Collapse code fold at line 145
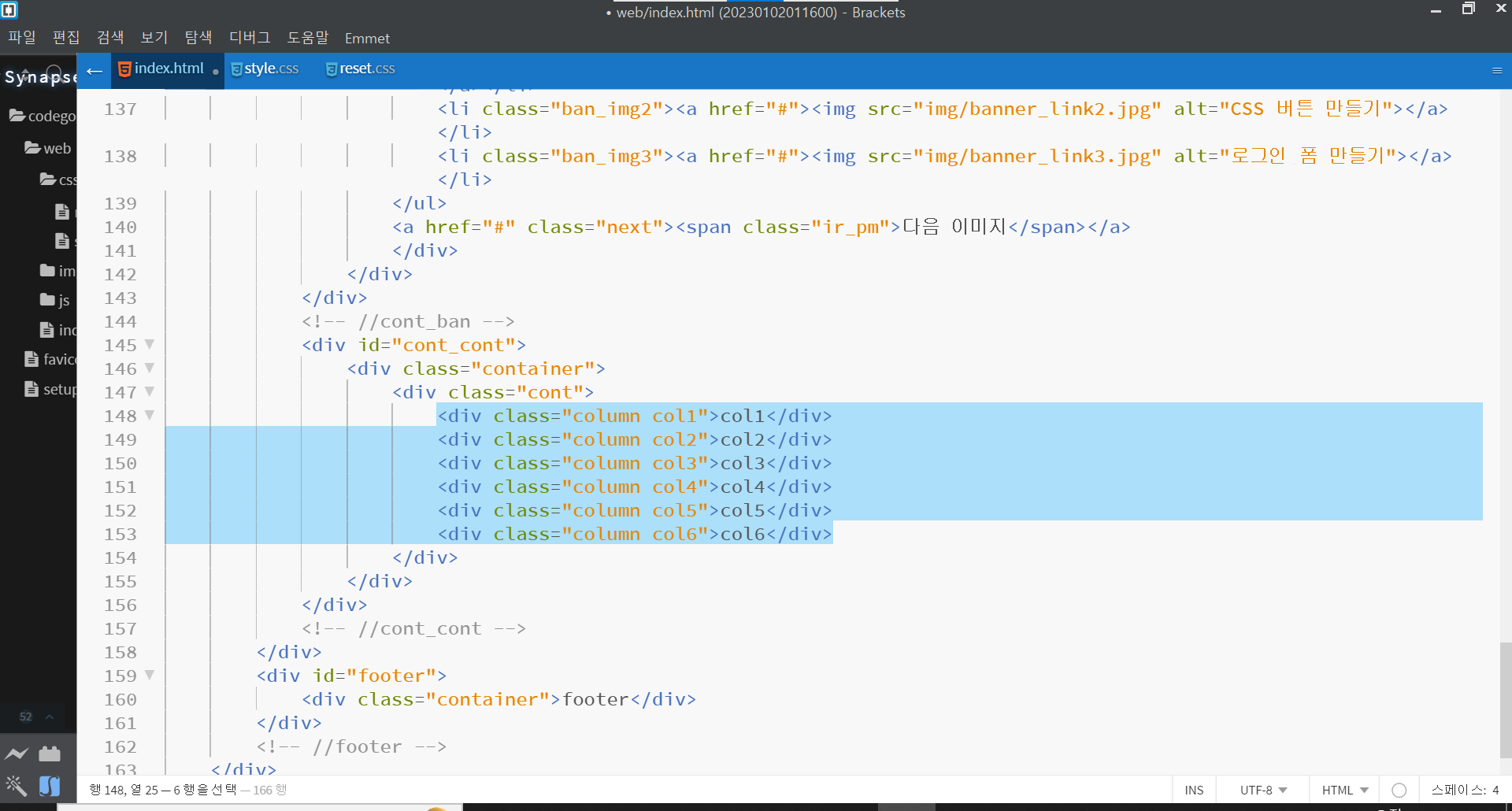1512x811 pixels. coord(150,344)
